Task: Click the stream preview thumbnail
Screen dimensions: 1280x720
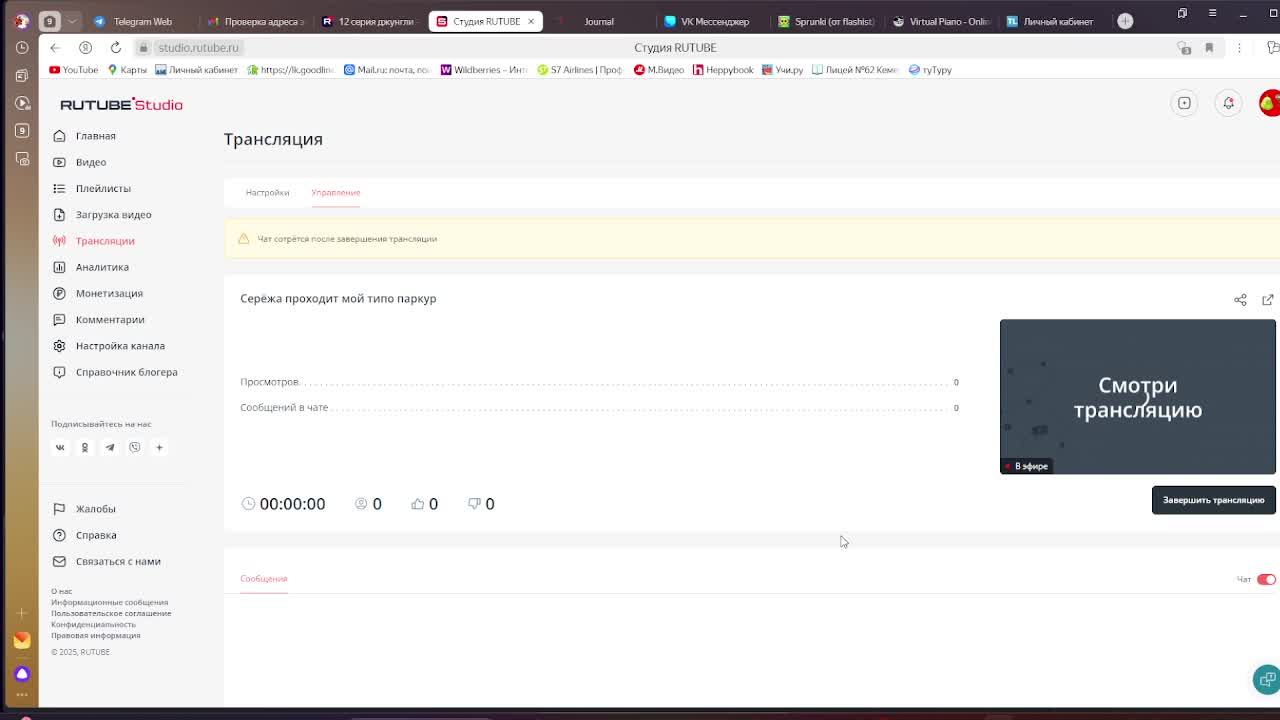Action: tap(1137, 397)
